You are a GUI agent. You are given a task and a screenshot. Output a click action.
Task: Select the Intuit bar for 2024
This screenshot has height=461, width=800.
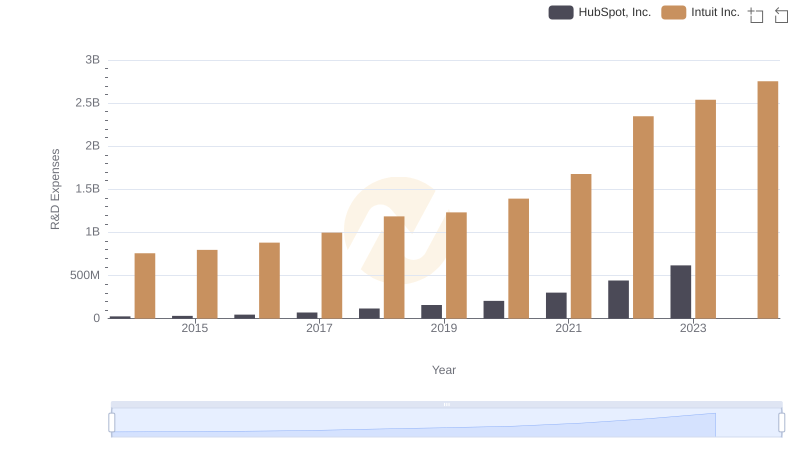click(x=767, y=199)
